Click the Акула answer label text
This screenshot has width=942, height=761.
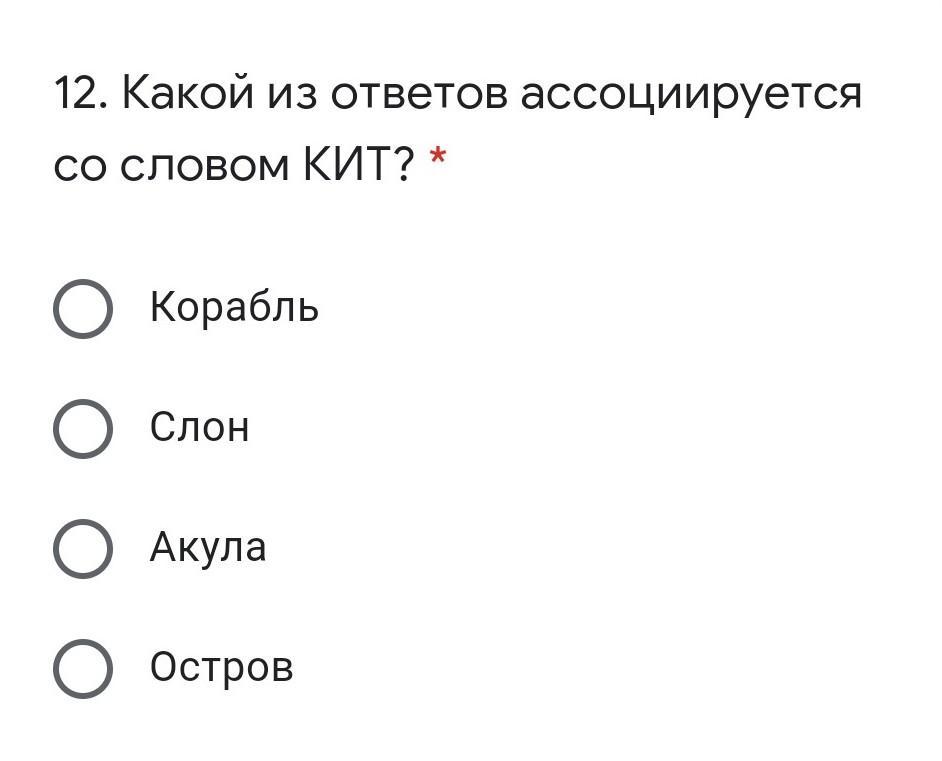click(208, 547)
